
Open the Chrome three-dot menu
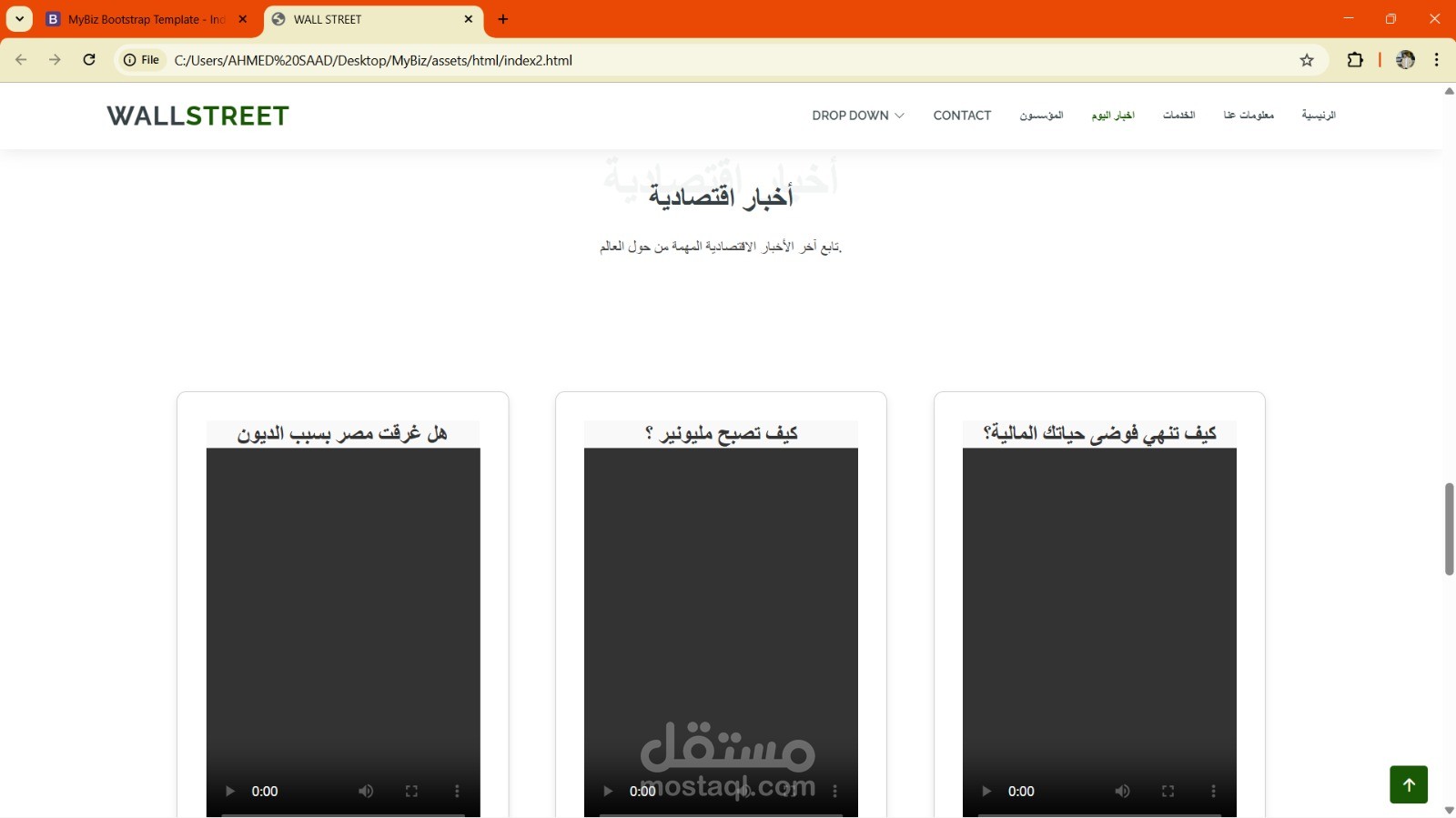coord(1437,60)
